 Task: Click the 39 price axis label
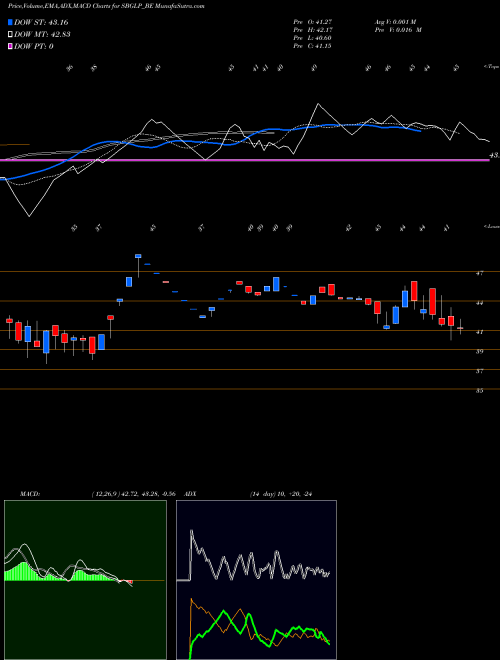[x=479, y=351]
